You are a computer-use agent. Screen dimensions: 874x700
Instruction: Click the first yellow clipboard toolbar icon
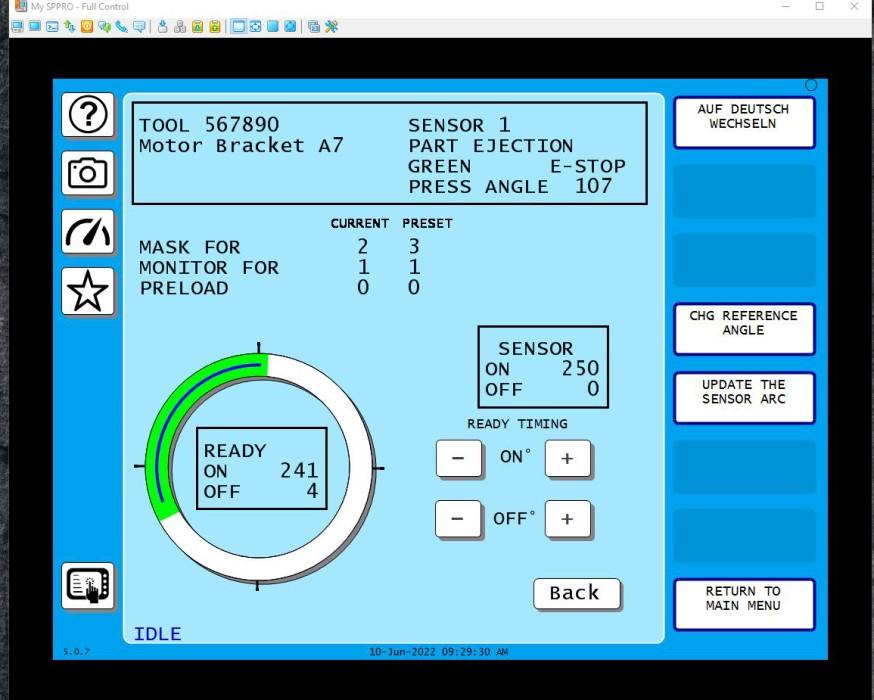[x=197, y=26]
